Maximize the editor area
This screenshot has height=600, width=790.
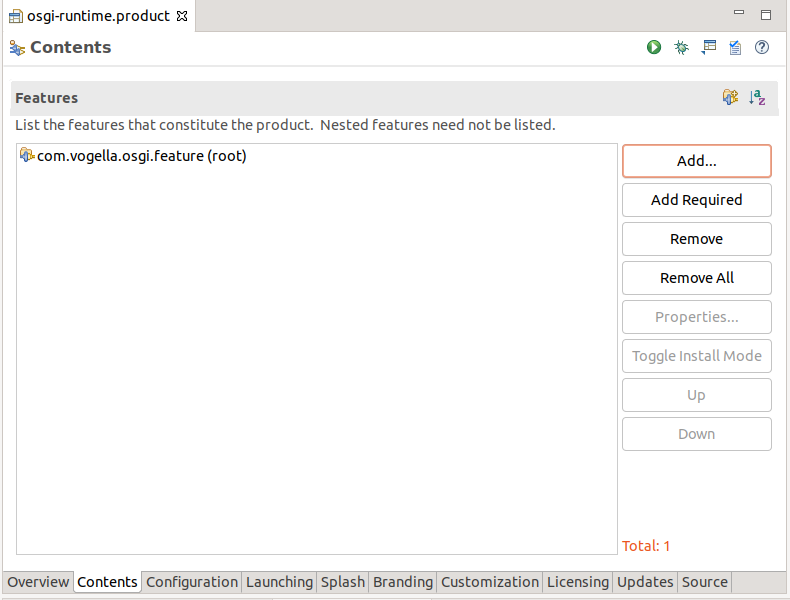(766, 15)
